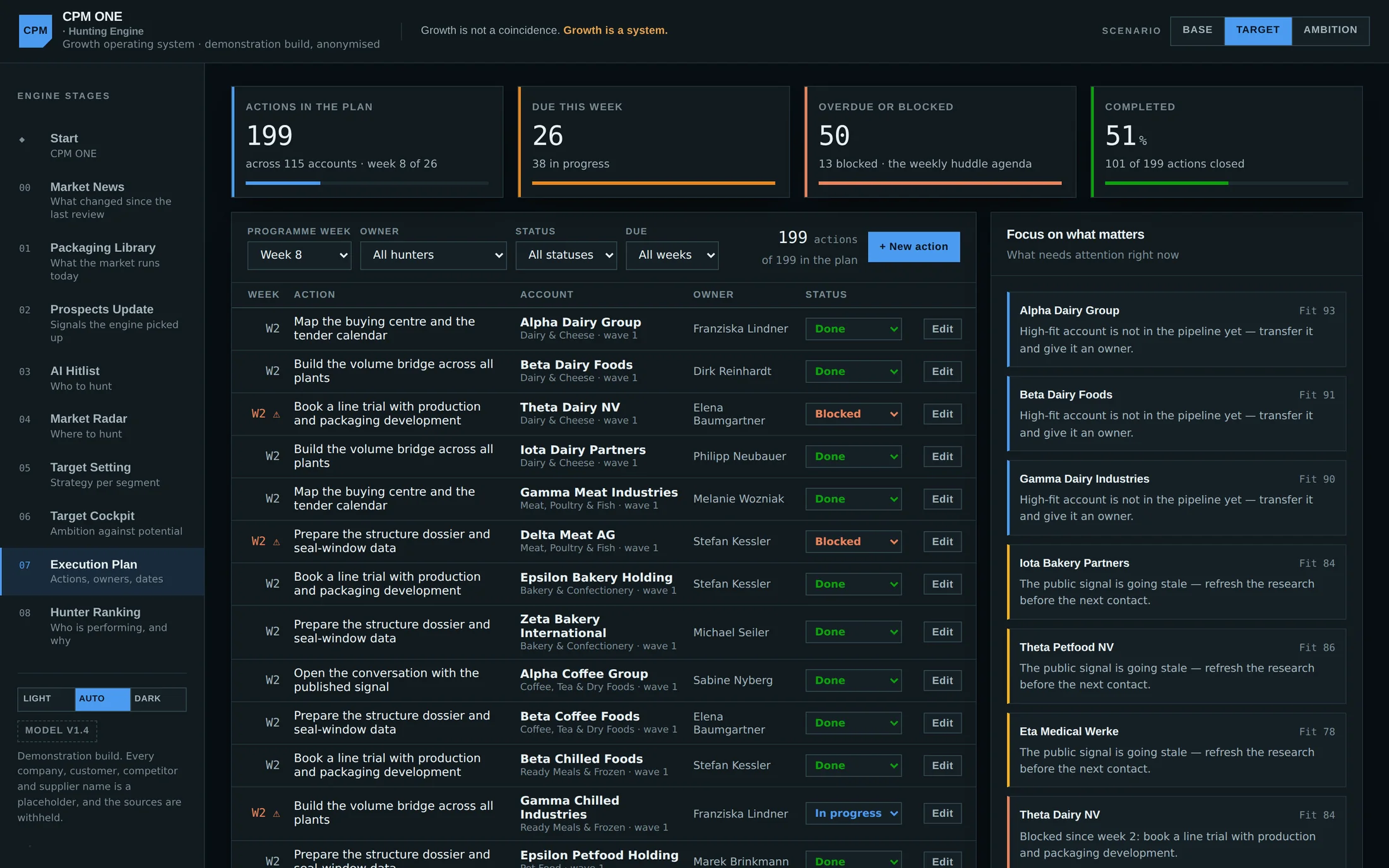Click 'Fit 93' score on Alpha Dairy card
Viewport: 1389px width, 868px height.
tap(1317, 311)
